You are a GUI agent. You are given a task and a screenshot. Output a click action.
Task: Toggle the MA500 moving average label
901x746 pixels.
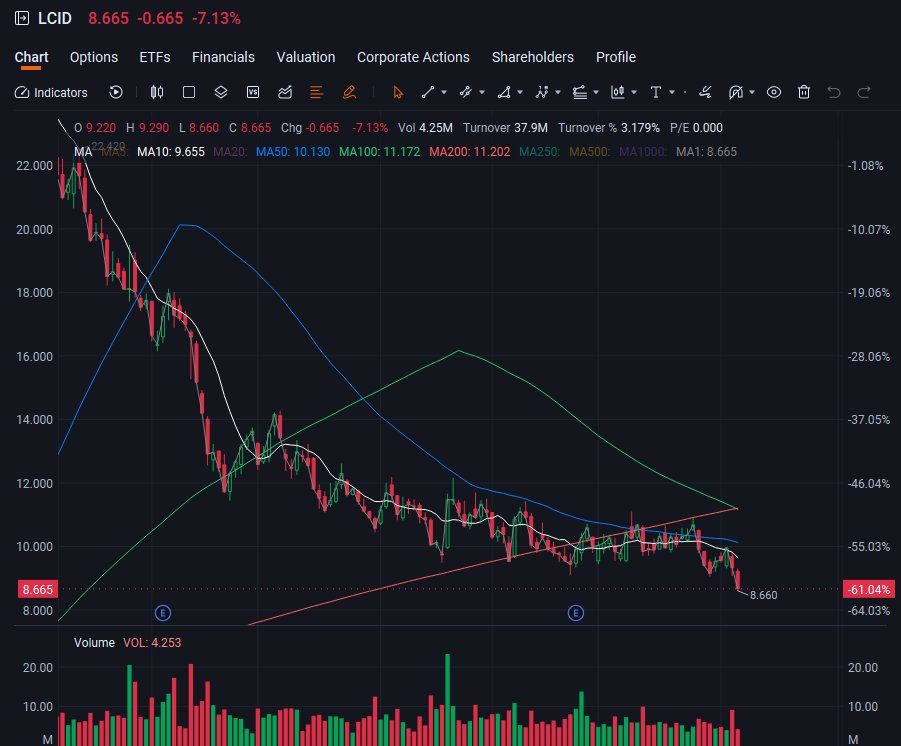(x=589, y=152)
